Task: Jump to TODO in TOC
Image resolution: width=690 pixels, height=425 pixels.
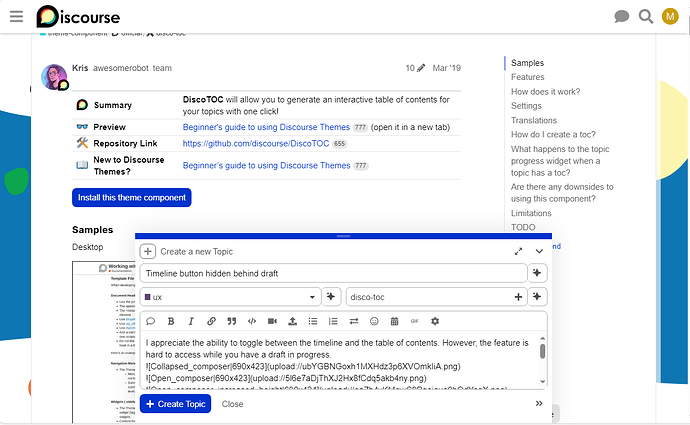Action: click(523, 227)
